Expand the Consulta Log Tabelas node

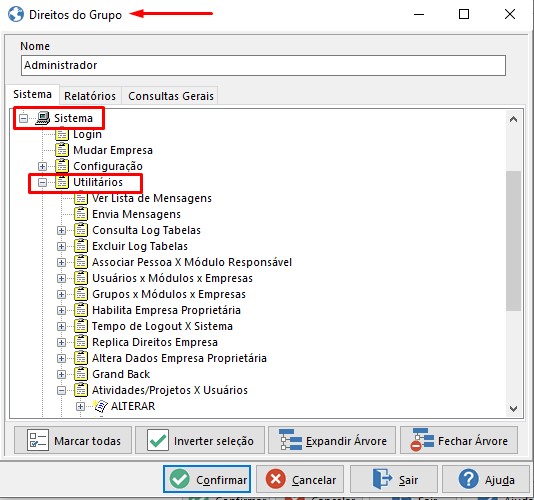[61, 230]
